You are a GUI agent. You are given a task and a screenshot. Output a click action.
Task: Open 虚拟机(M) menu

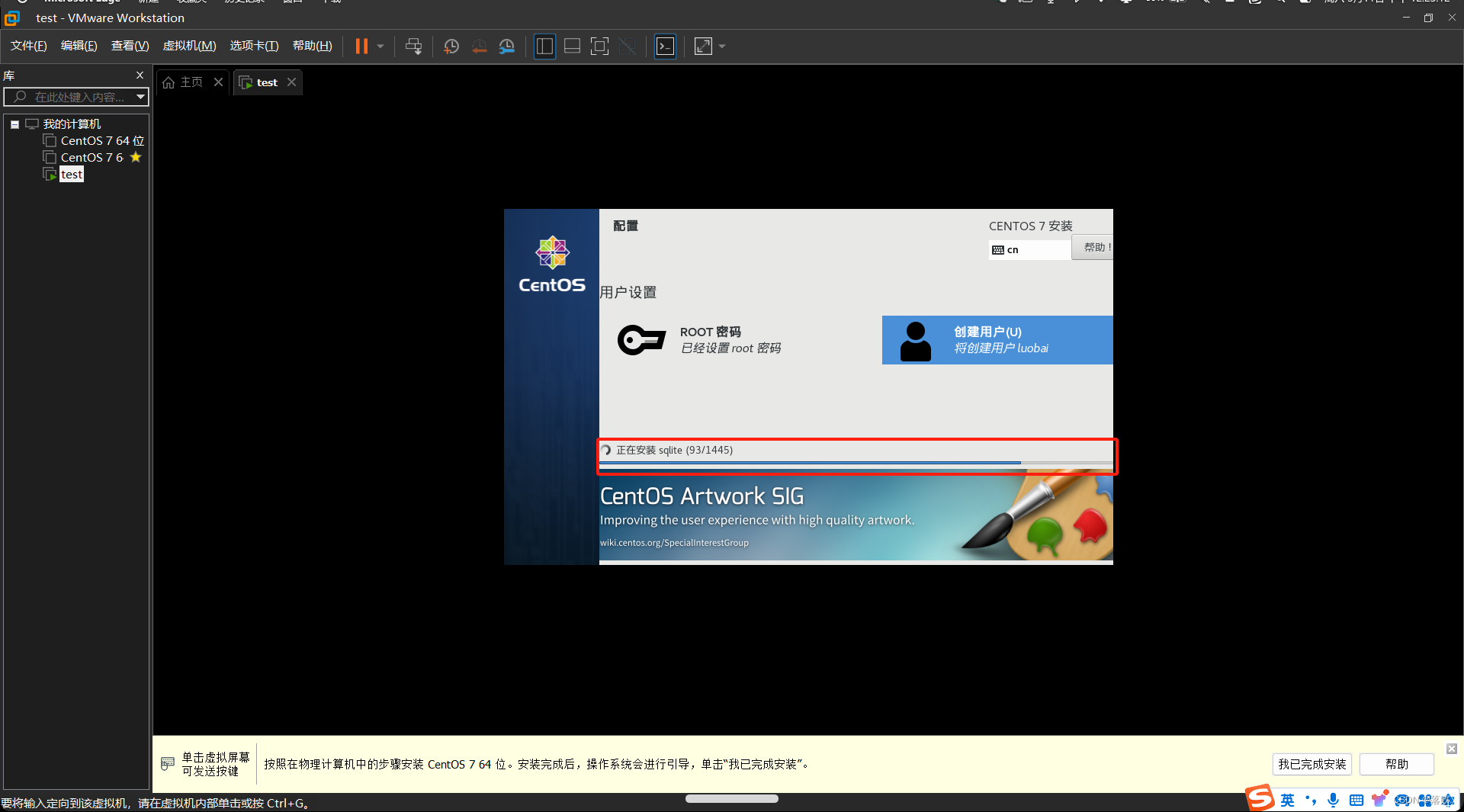click(x=189, y=46)
